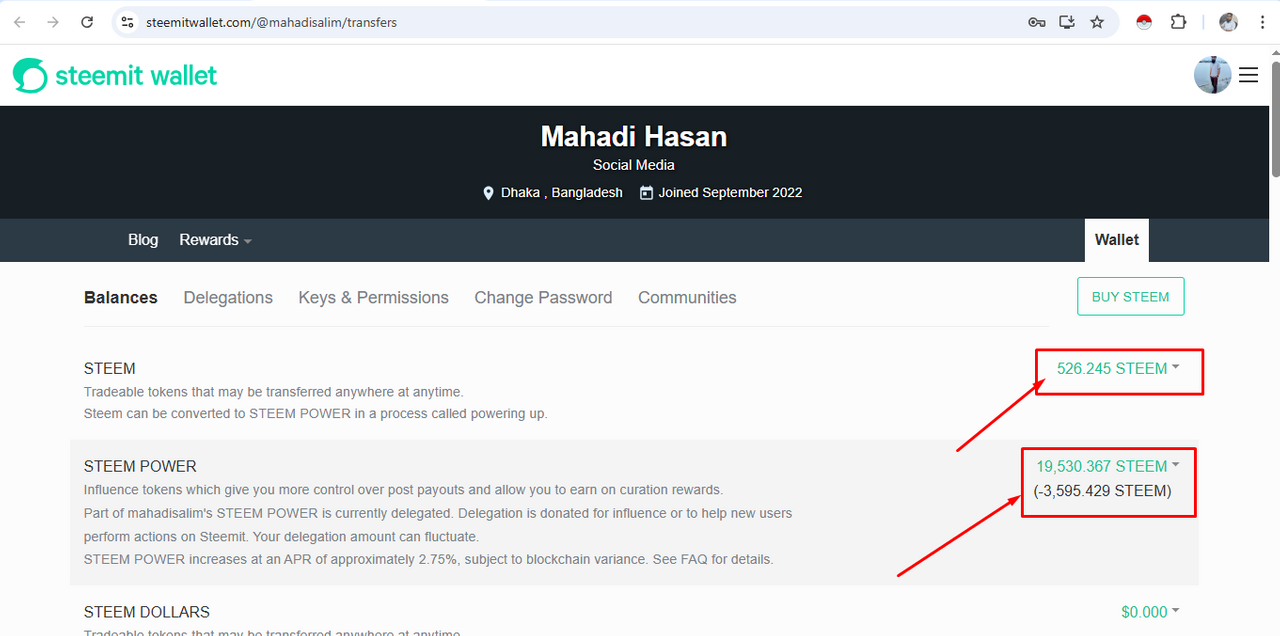
Task: Click the powering up description line
Action: (x=316, y=413)
